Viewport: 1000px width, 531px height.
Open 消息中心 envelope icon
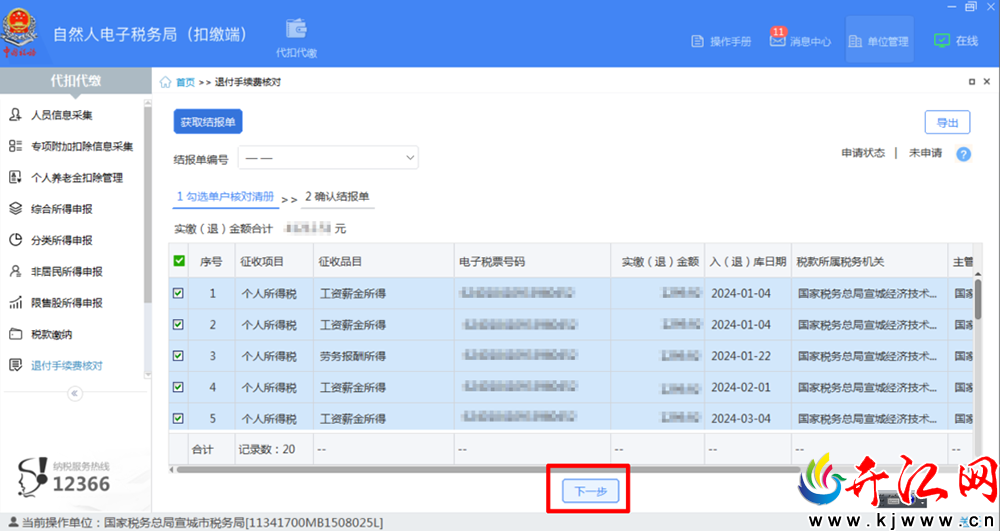click(777, 40)
